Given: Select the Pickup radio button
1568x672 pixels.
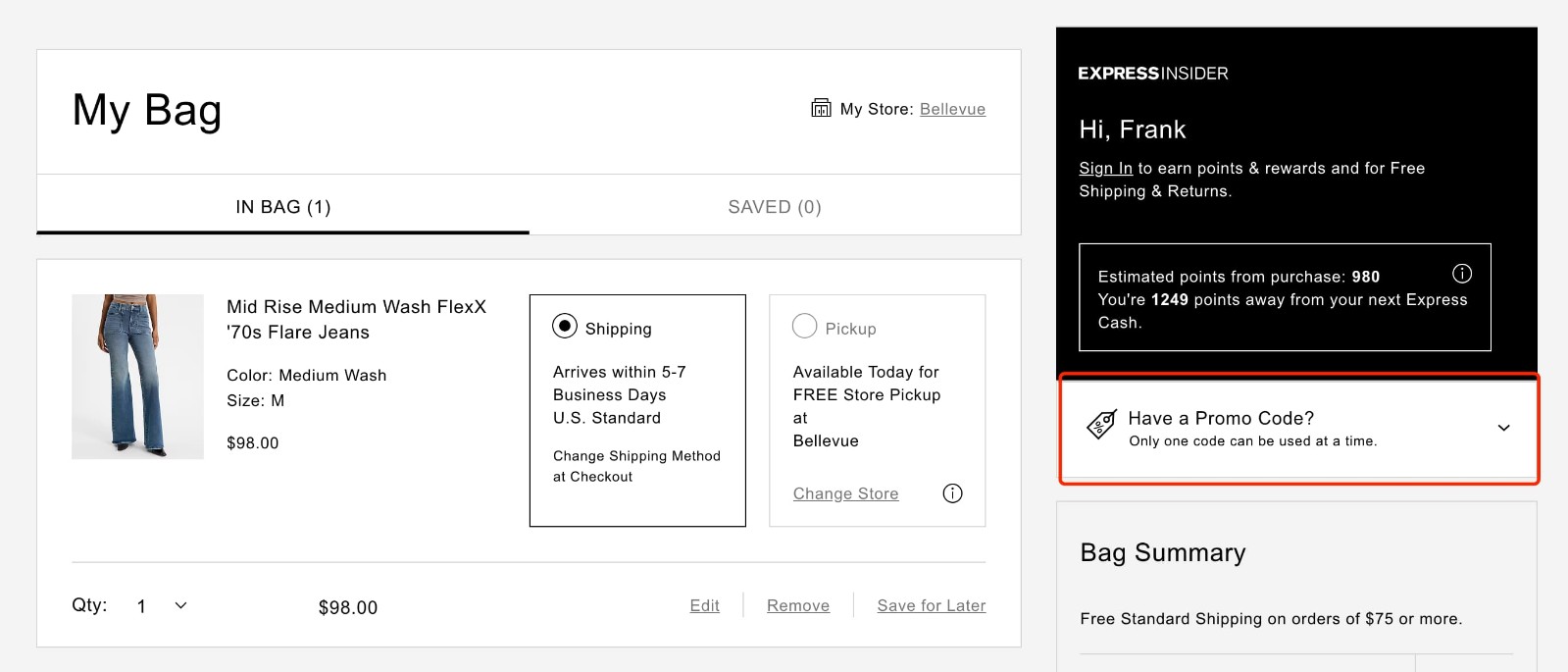Looking at the screenshot, I should 804,326.
